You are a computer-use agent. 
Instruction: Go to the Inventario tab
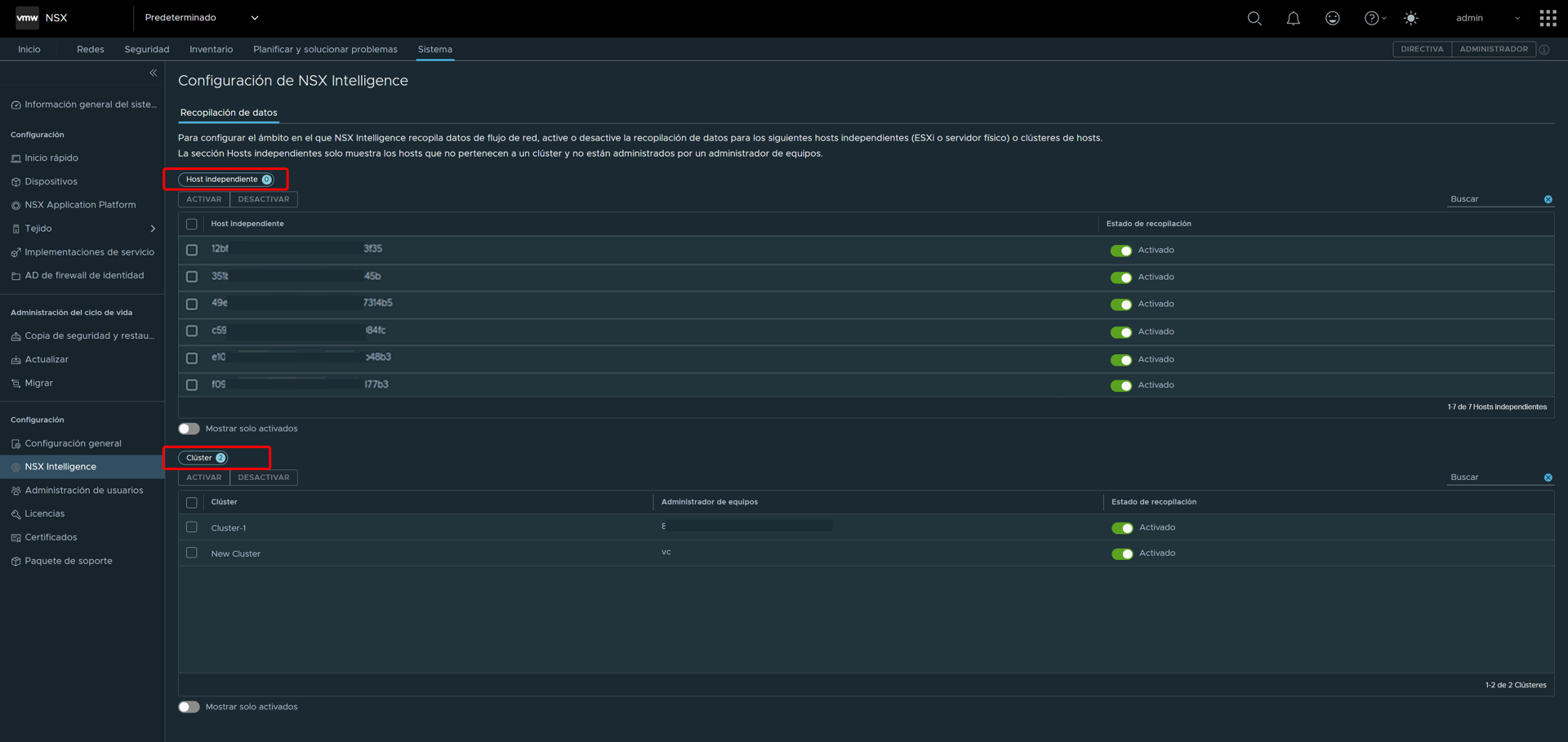point(212,50)
